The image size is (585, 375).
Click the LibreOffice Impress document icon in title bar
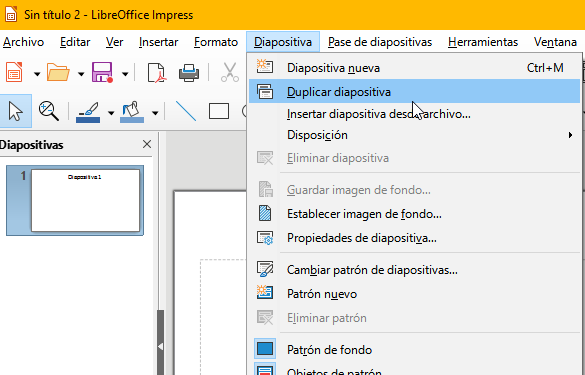(x=11, y=15)
